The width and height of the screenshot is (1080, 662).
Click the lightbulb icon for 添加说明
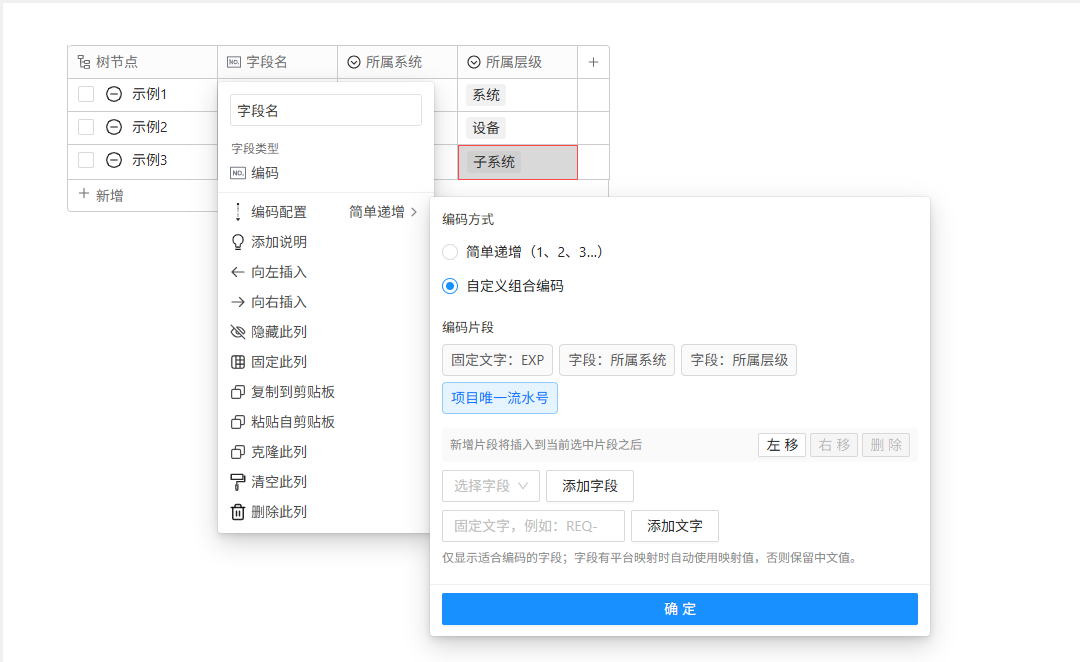click(238, 242)
